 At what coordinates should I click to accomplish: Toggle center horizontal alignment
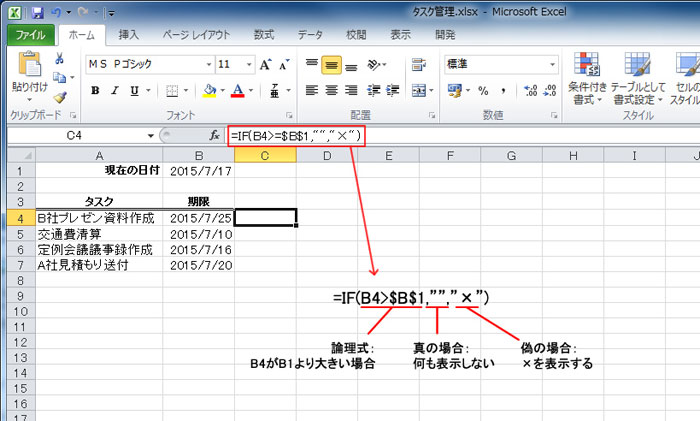pyautogui.click(x=333, y=90)
